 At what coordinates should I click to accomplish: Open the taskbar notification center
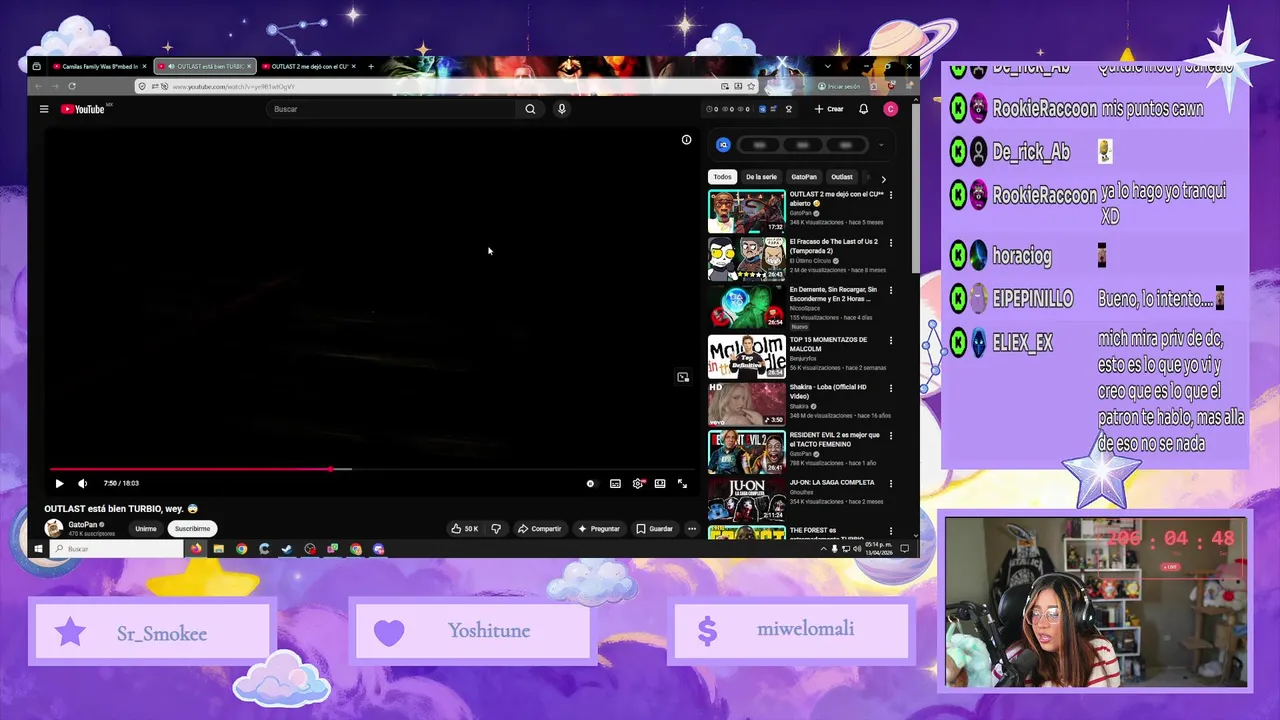(905, 549)
